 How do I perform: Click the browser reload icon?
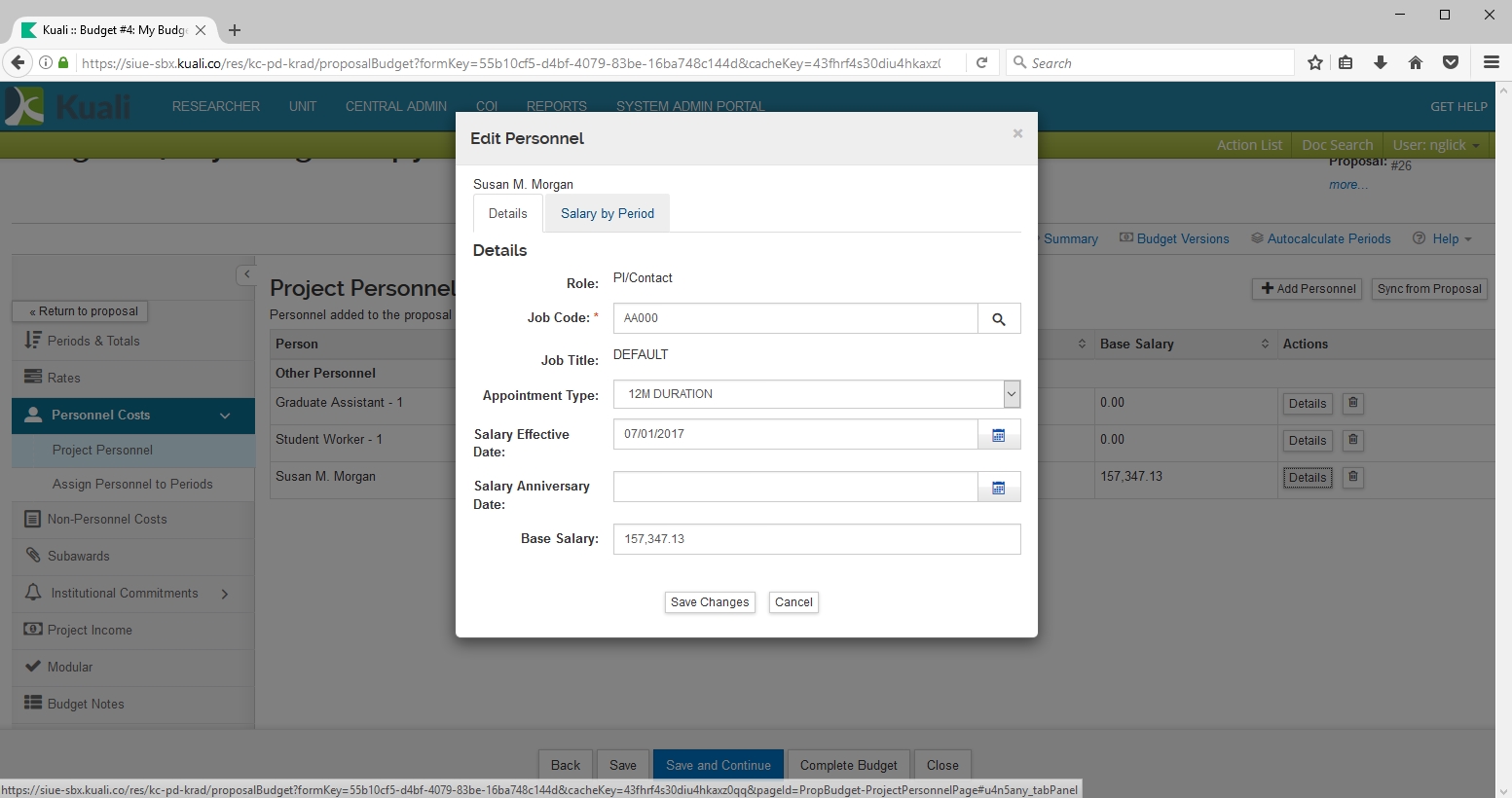coord(982,63)
